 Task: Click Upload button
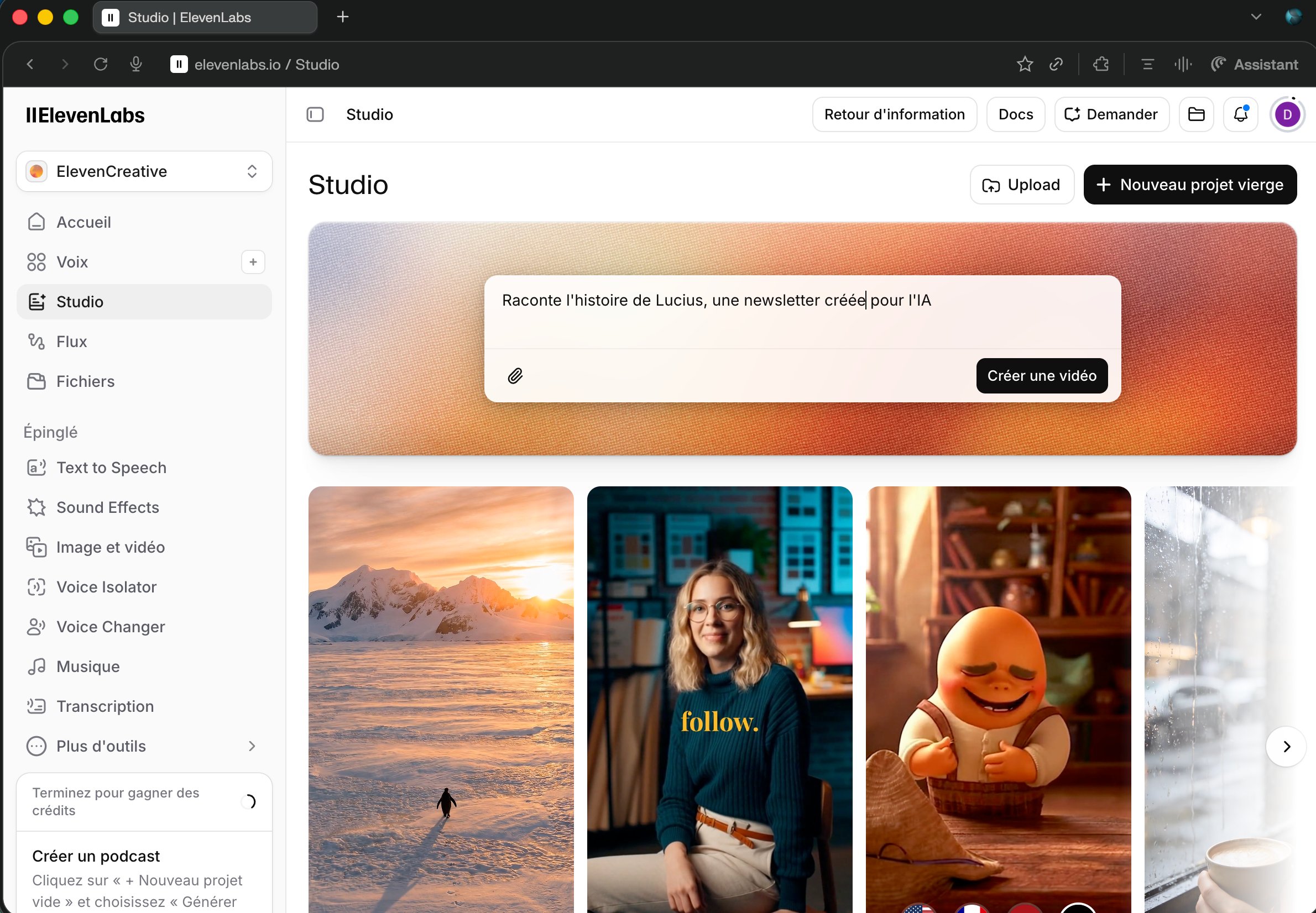(1022, 185)
